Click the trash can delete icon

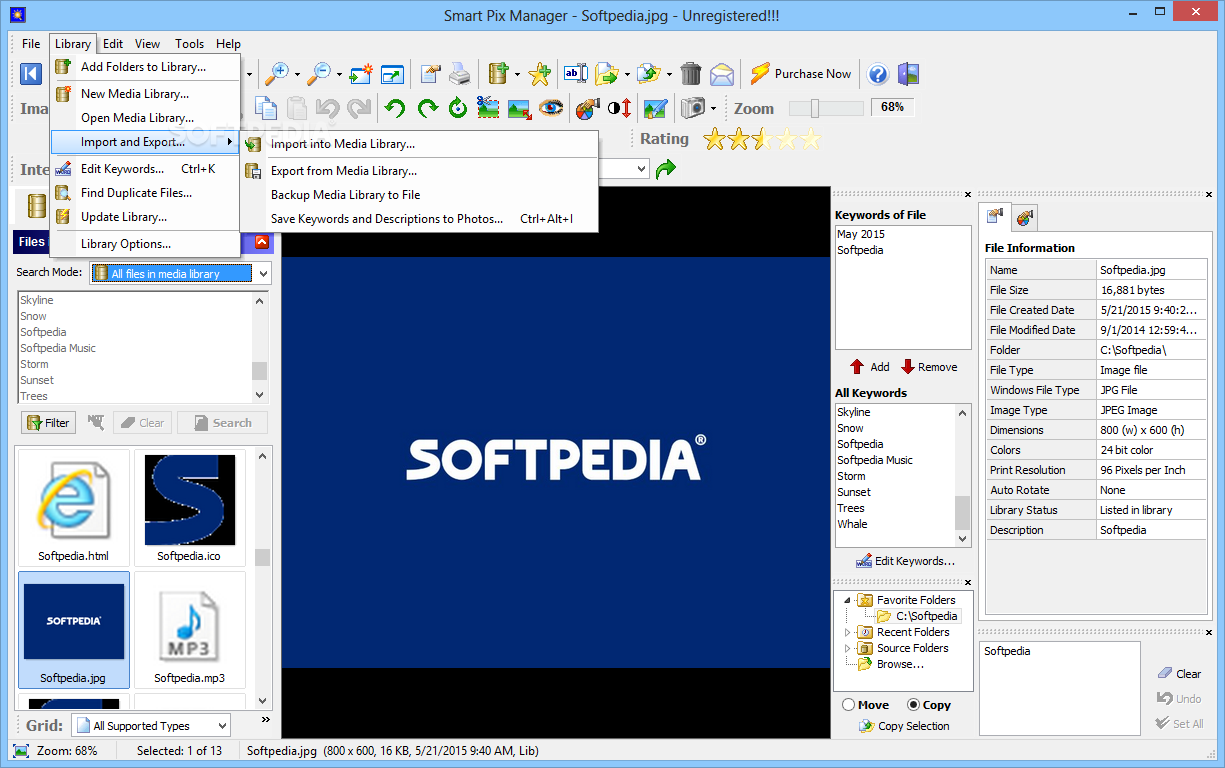pos(691,73)
